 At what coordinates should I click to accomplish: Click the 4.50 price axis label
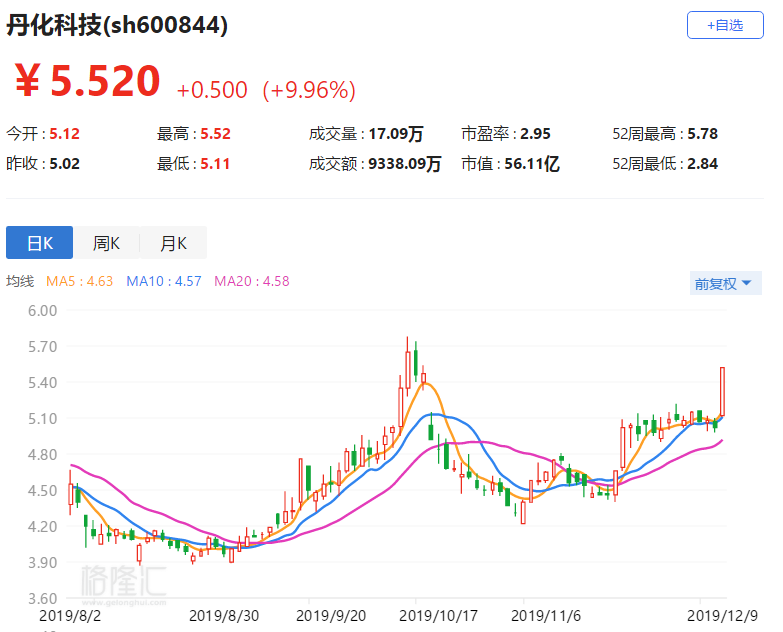42,490
